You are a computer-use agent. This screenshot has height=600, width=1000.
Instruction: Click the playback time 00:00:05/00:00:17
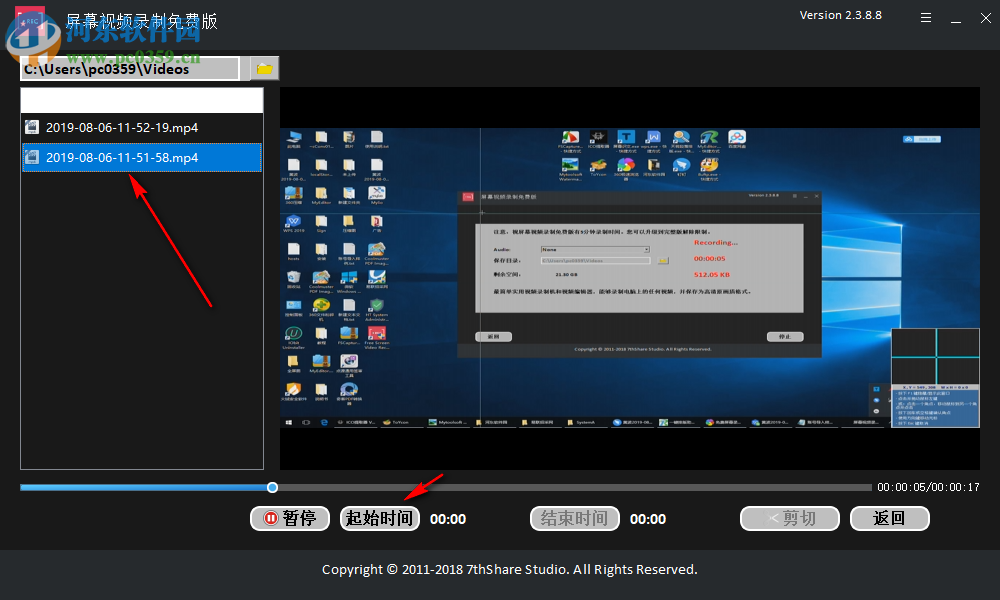[928, 487]
